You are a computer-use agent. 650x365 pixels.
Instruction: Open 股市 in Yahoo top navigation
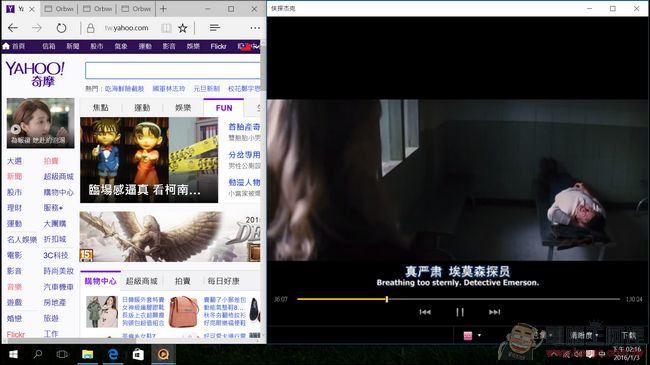point(97,46)
